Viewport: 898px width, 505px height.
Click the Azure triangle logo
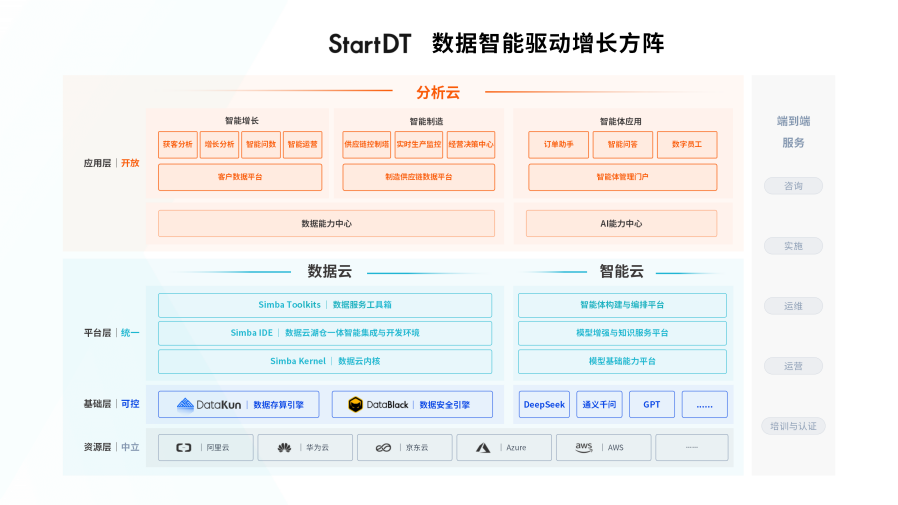click(x=482, y=448)
